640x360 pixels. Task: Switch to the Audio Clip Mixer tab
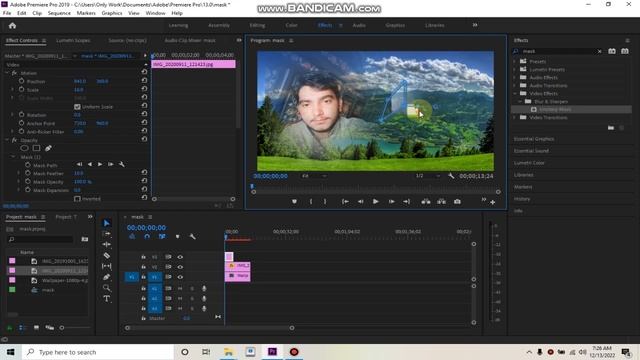[x=190, y=40]
